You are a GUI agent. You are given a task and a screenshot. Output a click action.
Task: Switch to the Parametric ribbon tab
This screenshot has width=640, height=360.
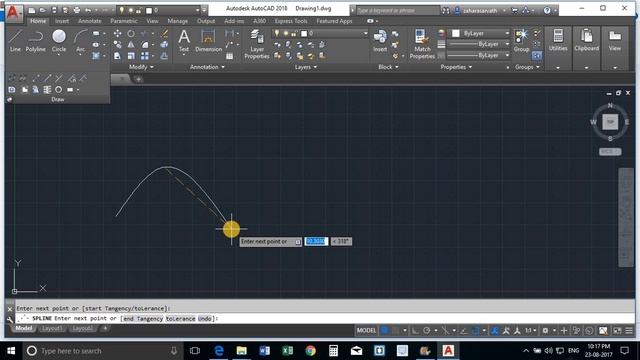(124, 21)
